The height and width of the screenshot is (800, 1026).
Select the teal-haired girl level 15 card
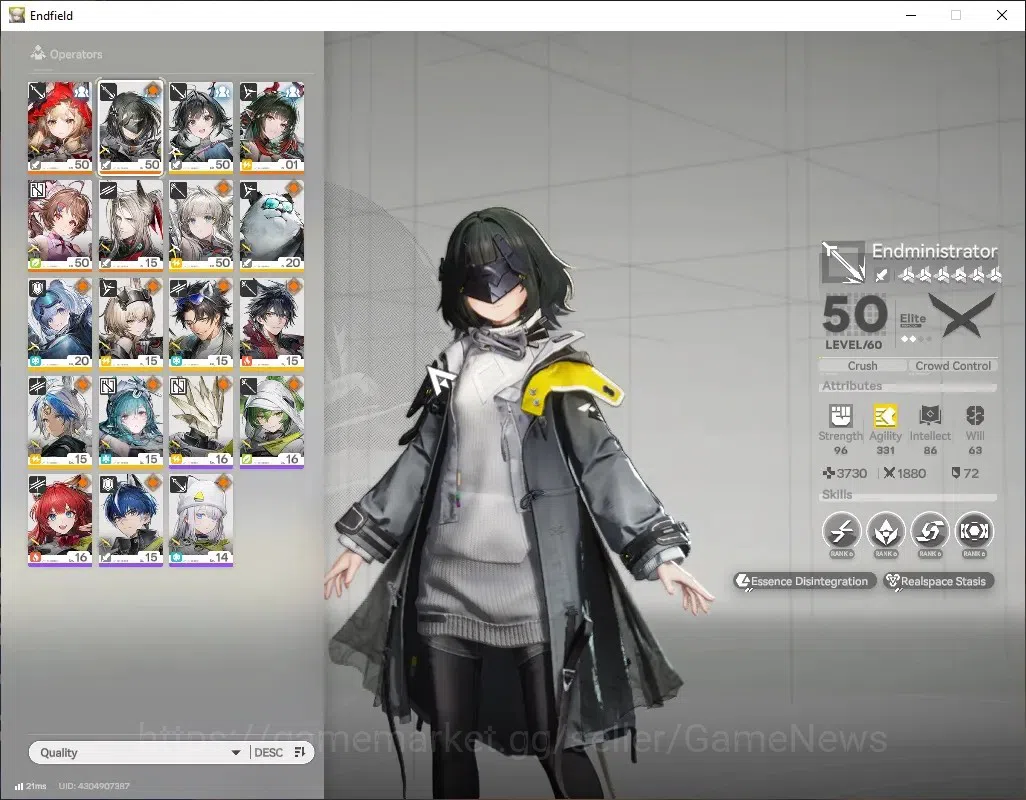131,421
